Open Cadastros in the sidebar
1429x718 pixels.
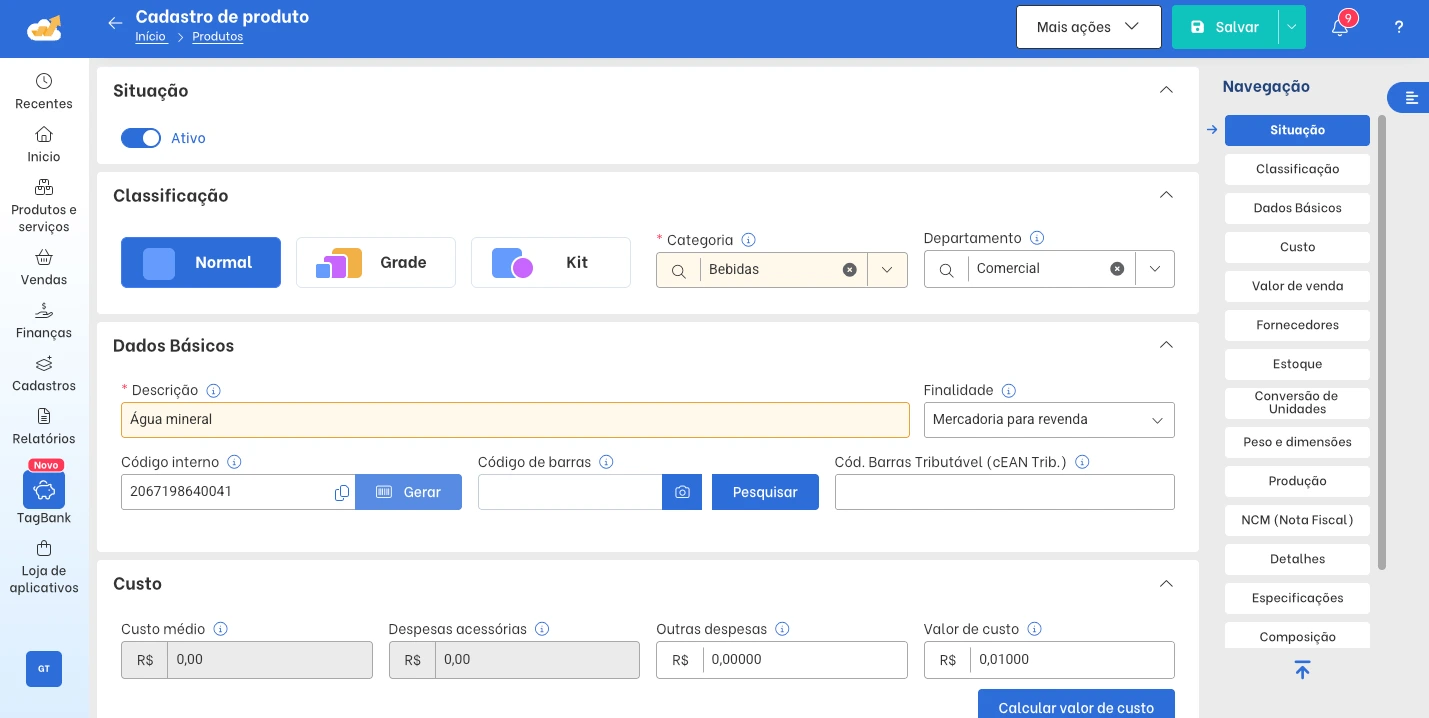[44, 373]
